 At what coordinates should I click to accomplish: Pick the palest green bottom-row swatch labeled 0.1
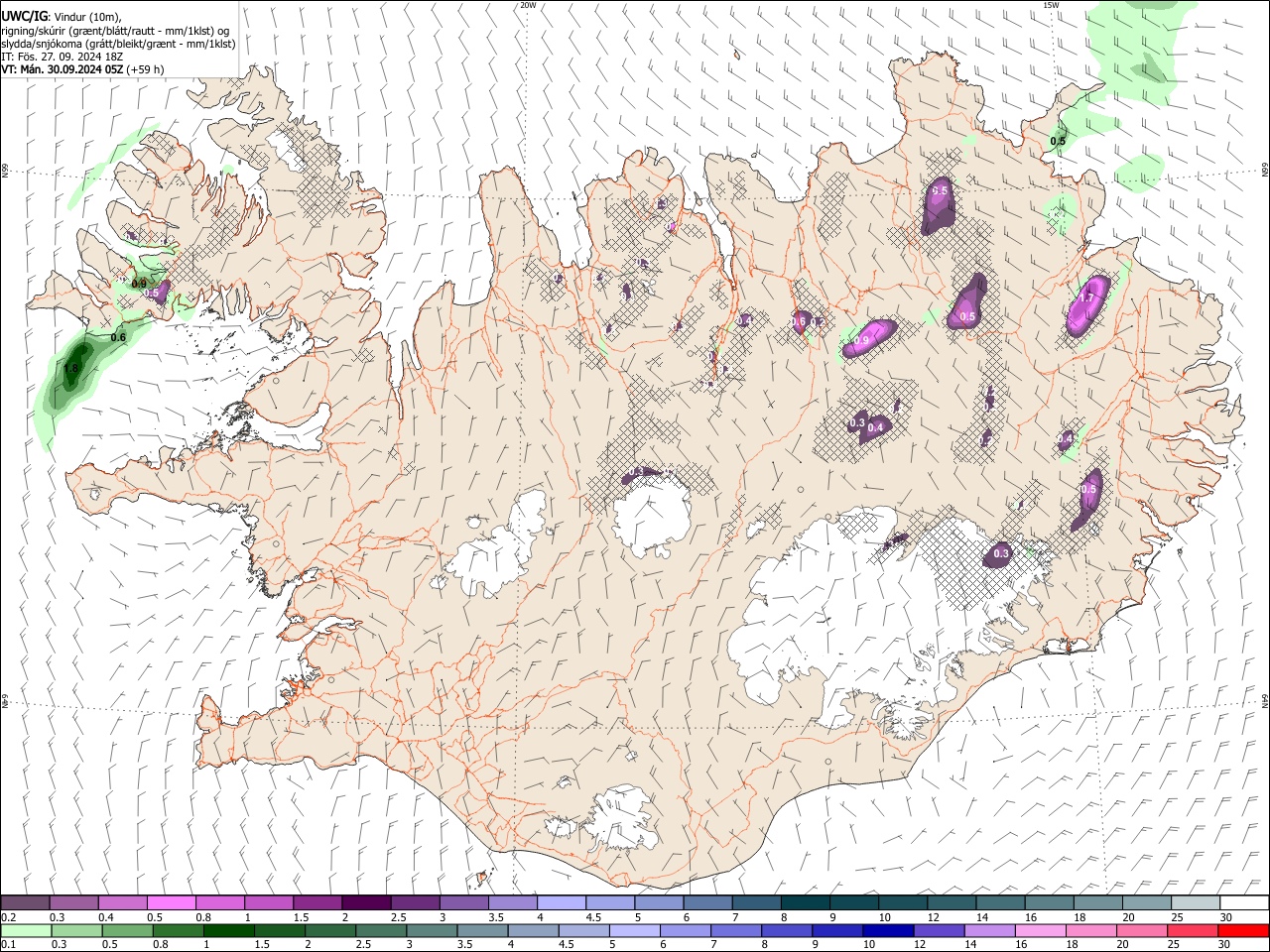coord(26,930)
